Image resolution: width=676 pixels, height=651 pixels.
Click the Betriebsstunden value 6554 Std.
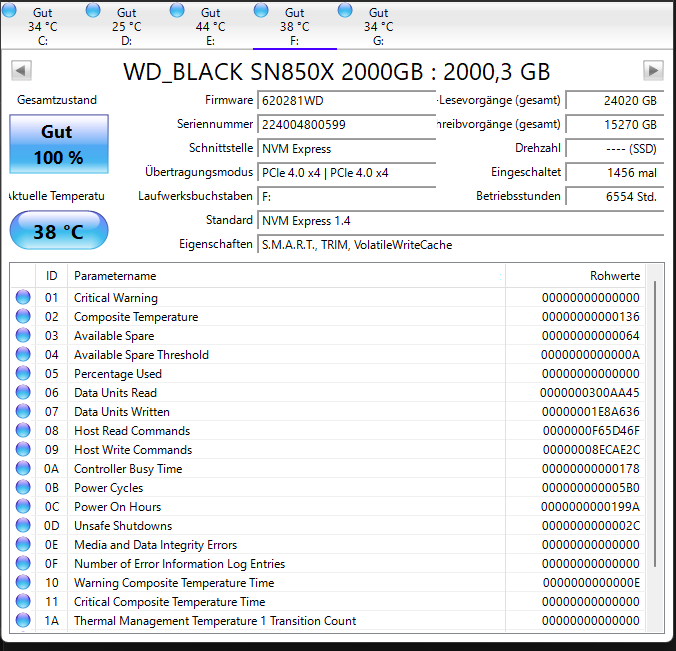(615, 197)
